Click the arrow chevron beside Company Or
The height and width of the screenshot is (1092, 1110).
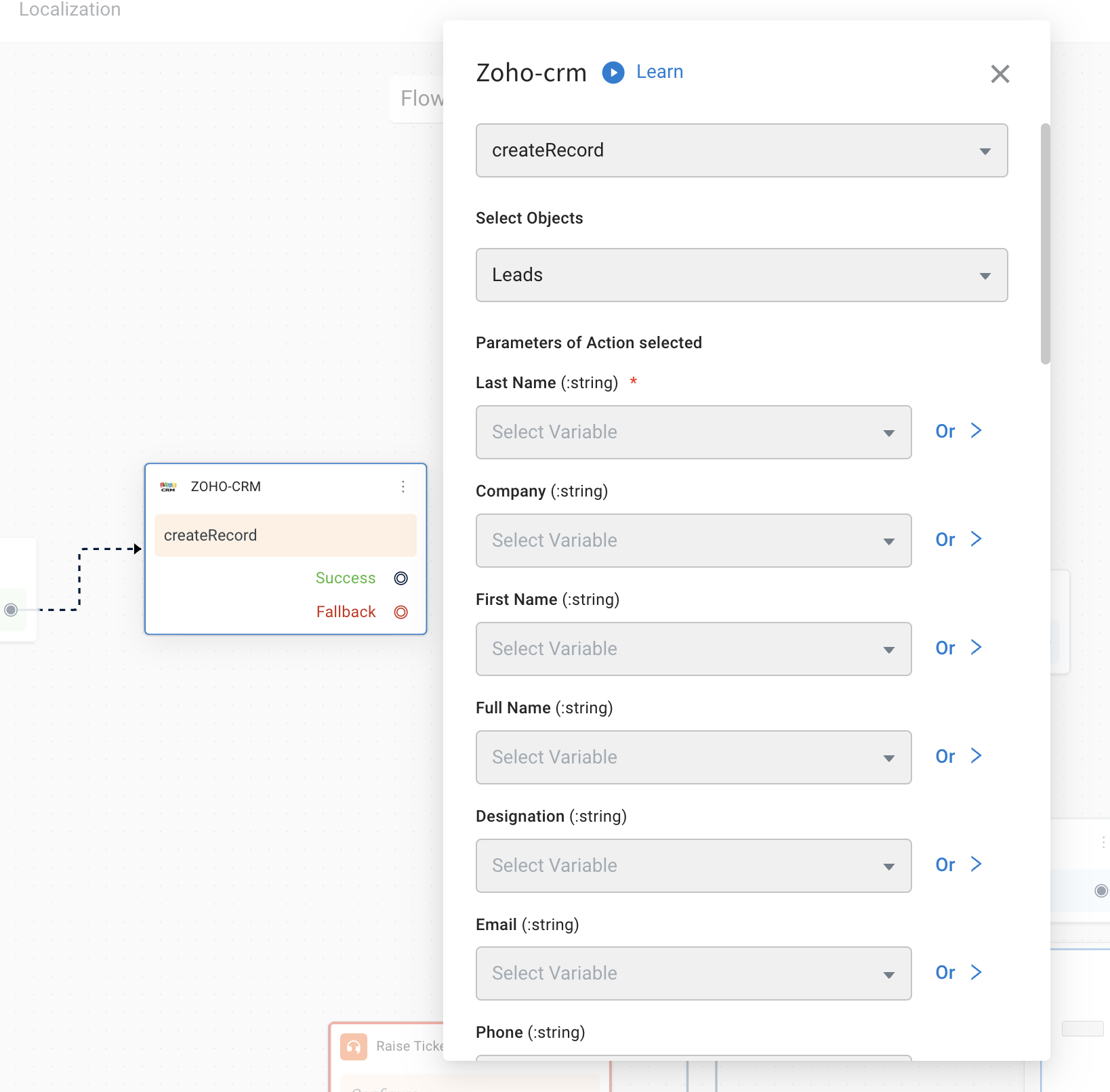pos(976,539)
